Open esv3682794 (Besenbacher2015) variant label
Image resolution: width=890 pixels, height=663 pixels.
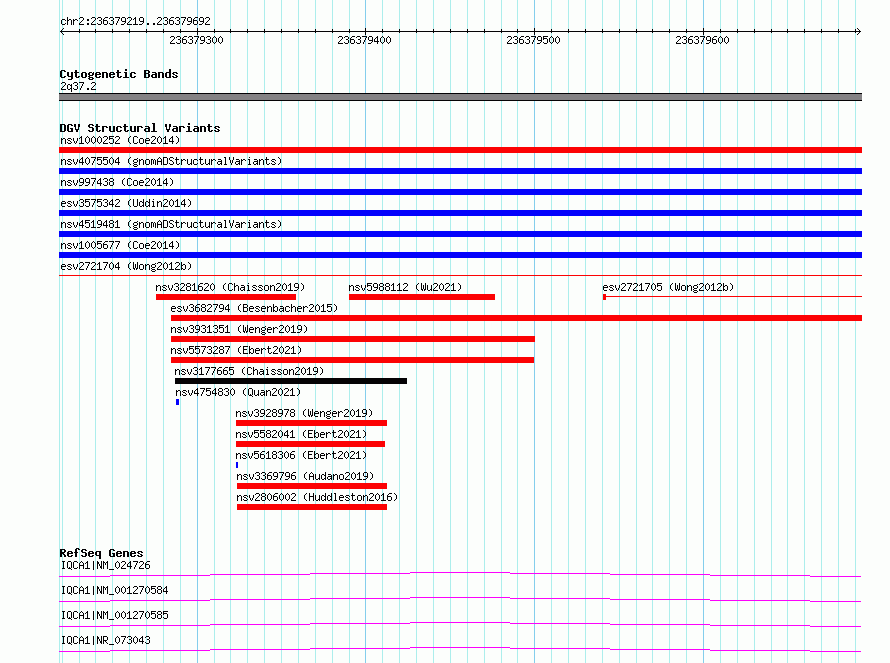point(254,308)
